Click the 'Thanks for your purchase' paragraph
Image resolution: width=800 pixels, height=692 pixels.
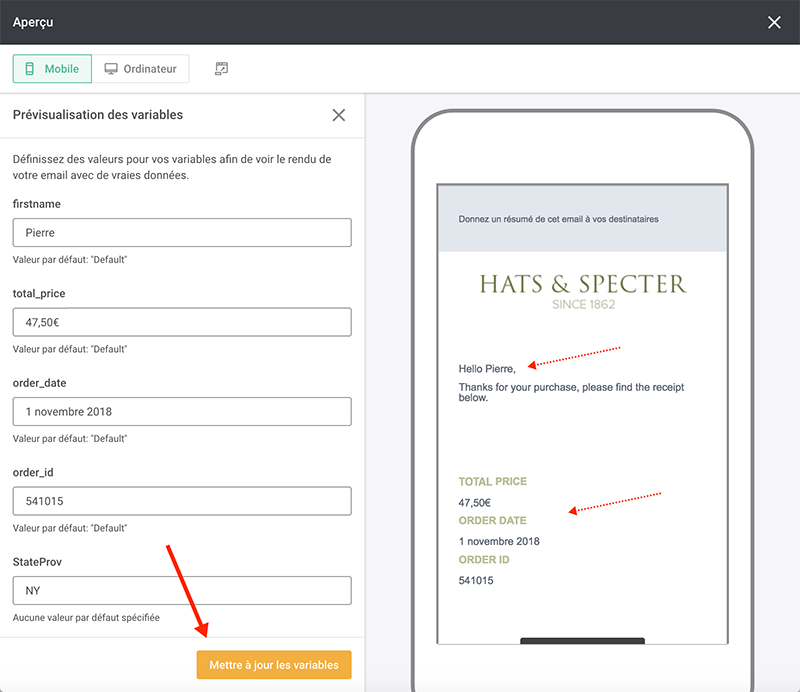pos(571,392)
